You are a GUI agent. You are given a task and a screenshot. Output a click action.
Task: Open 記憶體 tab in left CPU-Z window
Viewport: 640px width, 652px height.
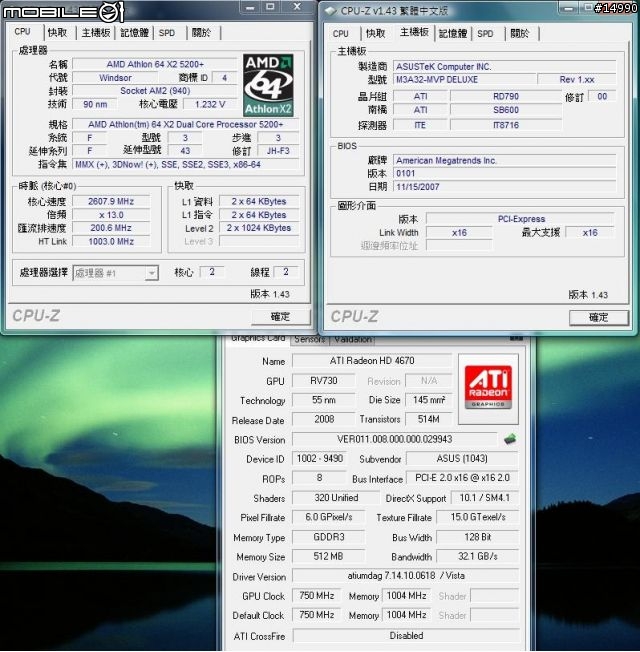pyautogui.click(x=134, y=32)
